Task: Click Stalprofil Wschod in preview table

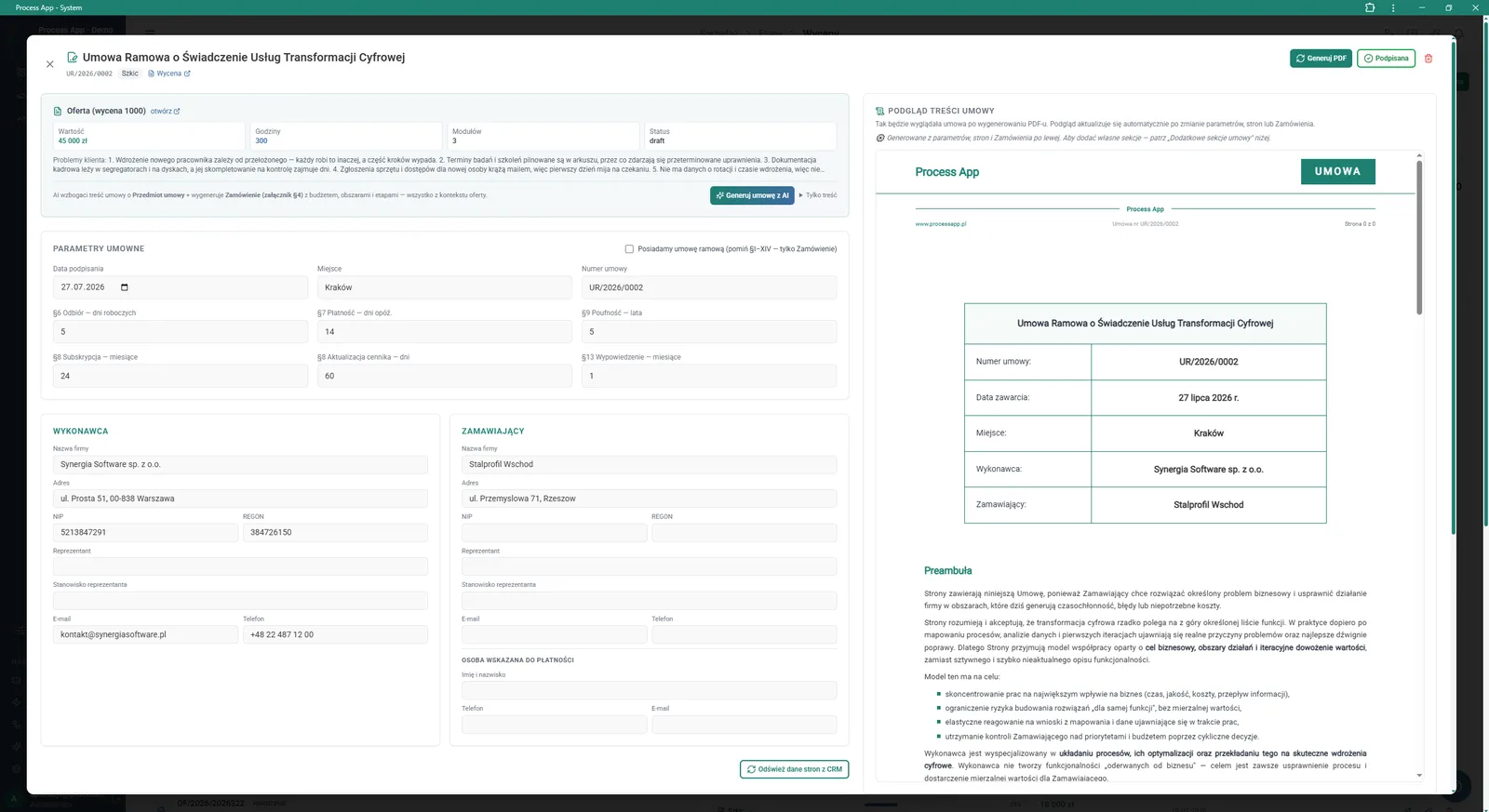Action: pos(1208,504)
